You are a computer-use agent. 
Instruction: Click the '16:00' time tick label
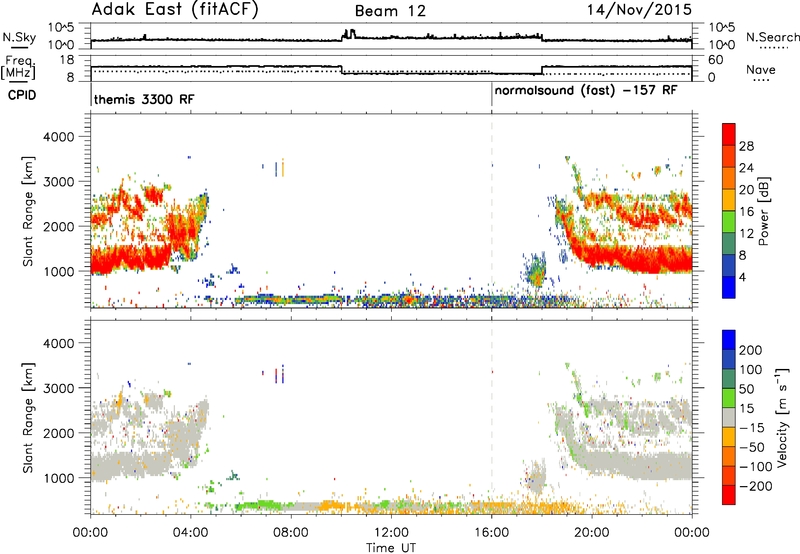491,533
